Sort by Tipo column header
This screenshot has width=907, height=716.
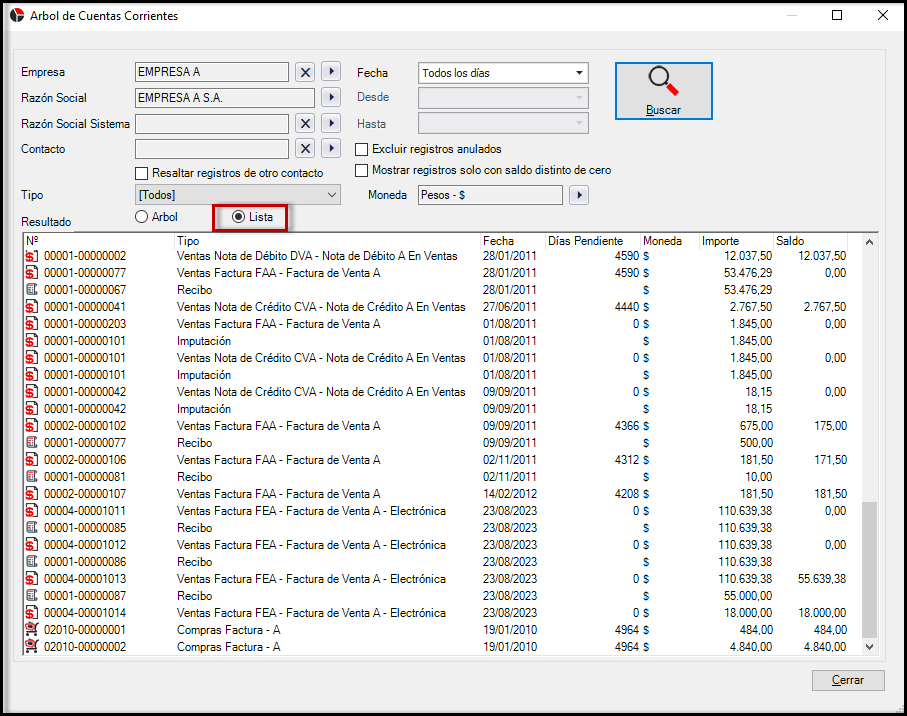327,241
